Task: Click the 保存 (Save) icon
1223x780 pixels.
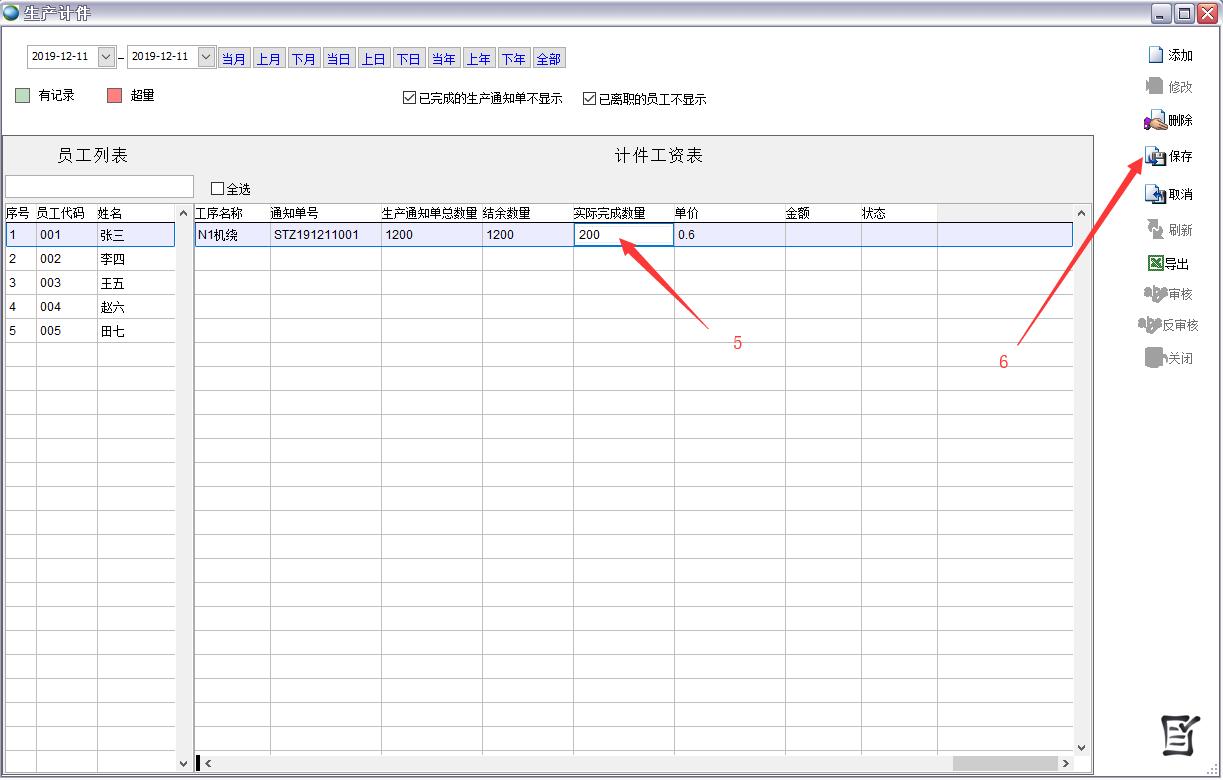Action: pos(1155,157)
